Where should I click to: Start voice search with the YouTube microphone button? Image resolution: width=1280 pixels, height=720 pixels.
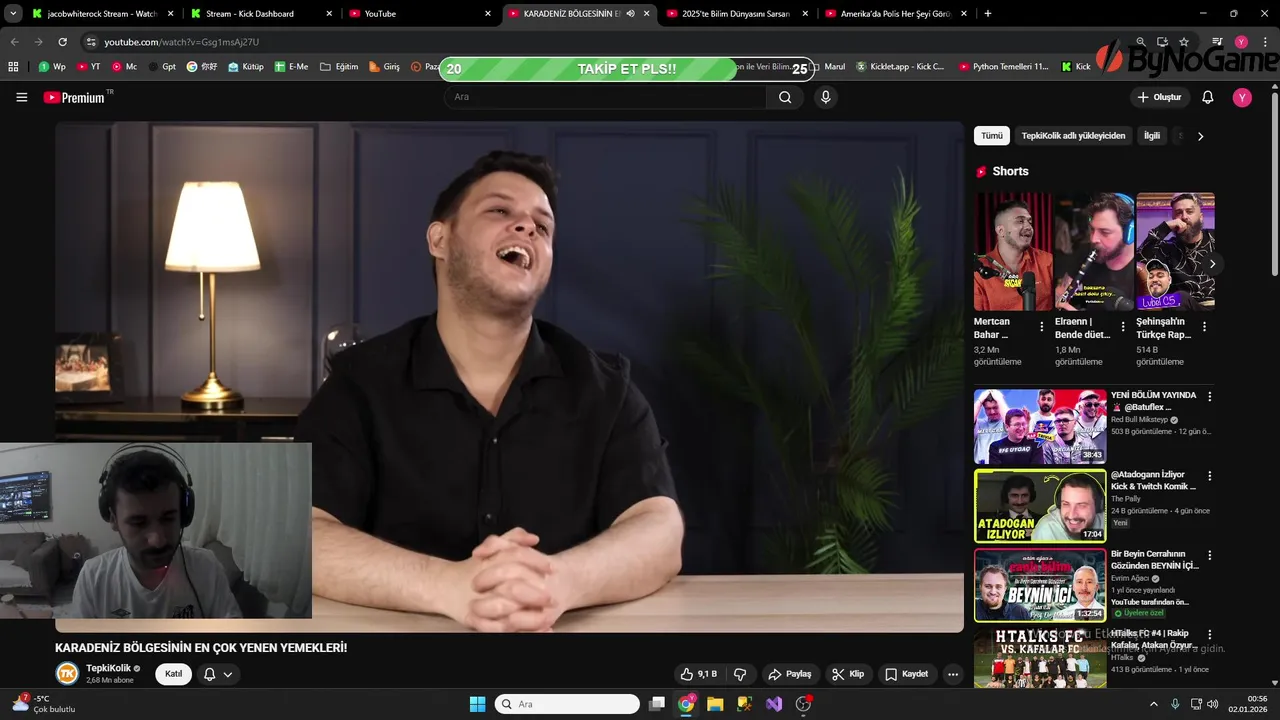coord(825,97)
